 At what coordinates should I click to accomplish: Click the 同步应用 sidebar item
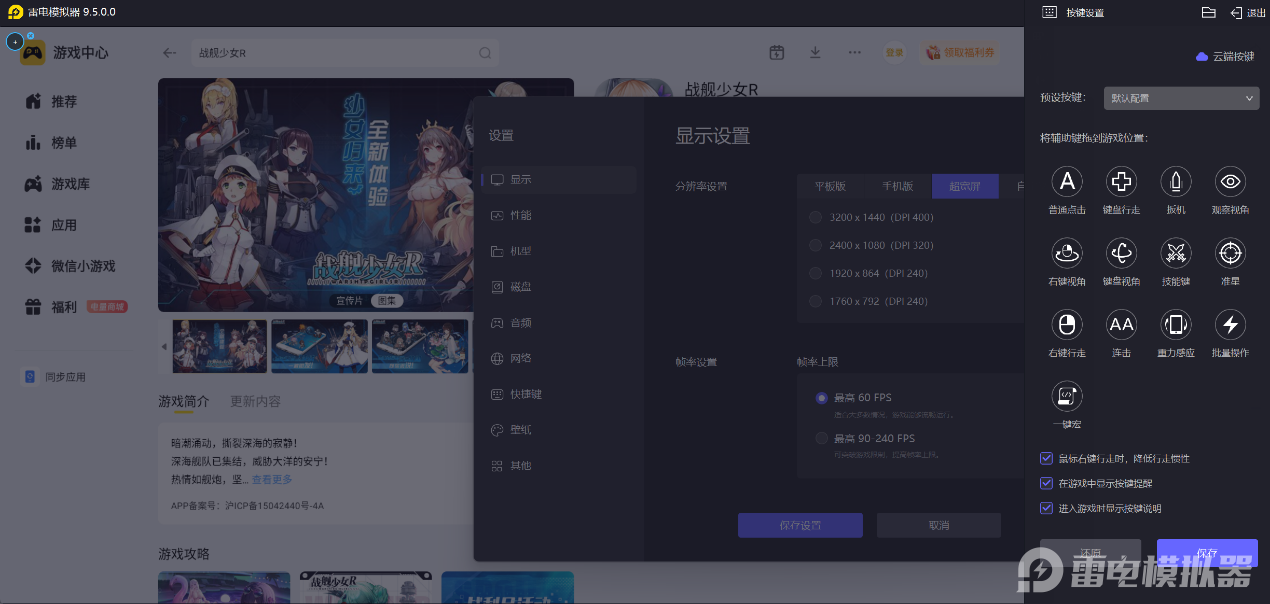[56, 377]
